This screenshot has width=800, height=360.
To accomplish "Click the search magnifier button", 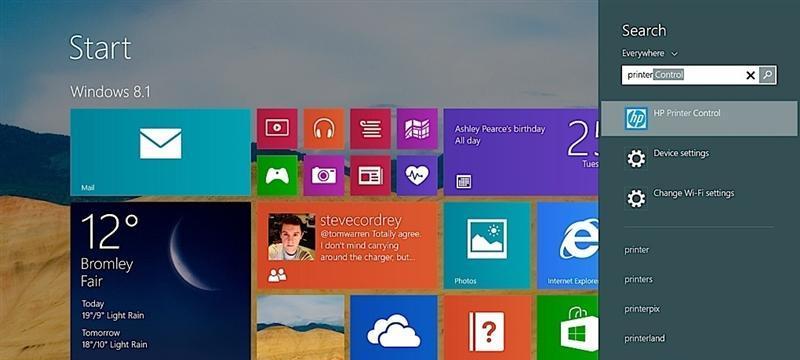I will (767, 75).
